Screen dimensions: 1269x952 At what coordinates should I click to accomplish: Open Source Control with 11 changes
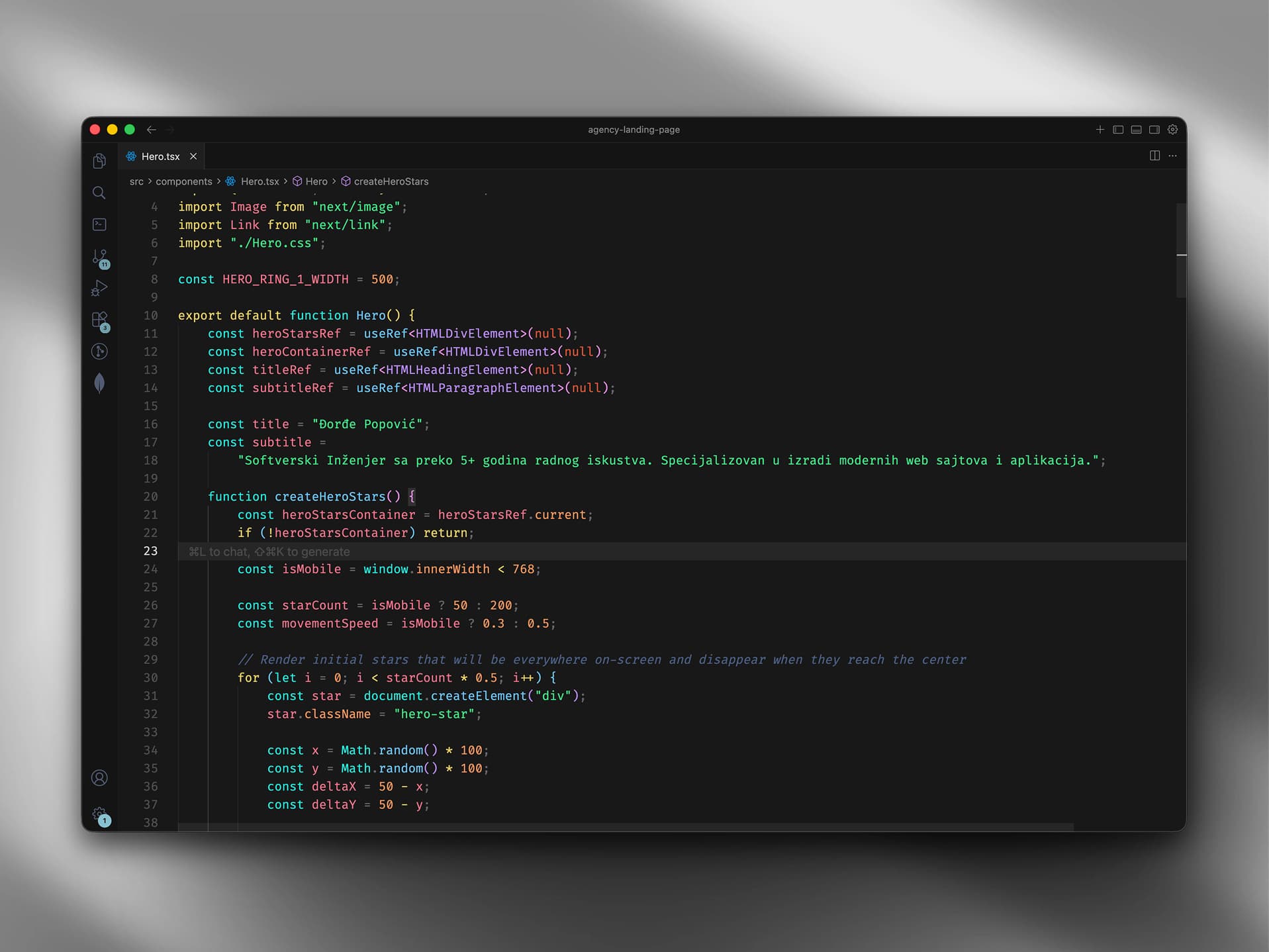click(99, 257)
